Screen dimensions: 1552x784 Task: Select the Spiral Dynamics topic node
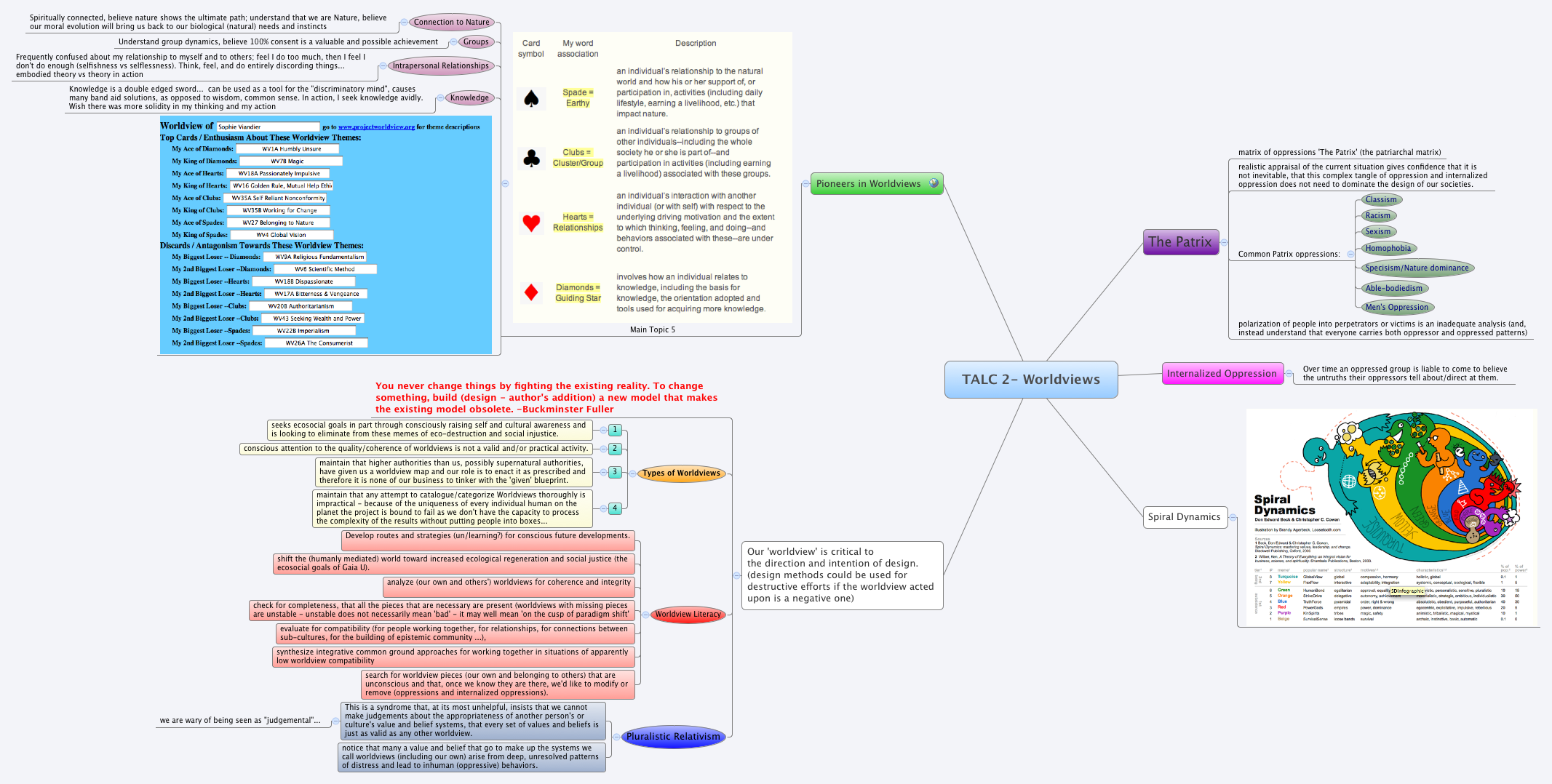pyautogui.click(x=1185, y=516)
